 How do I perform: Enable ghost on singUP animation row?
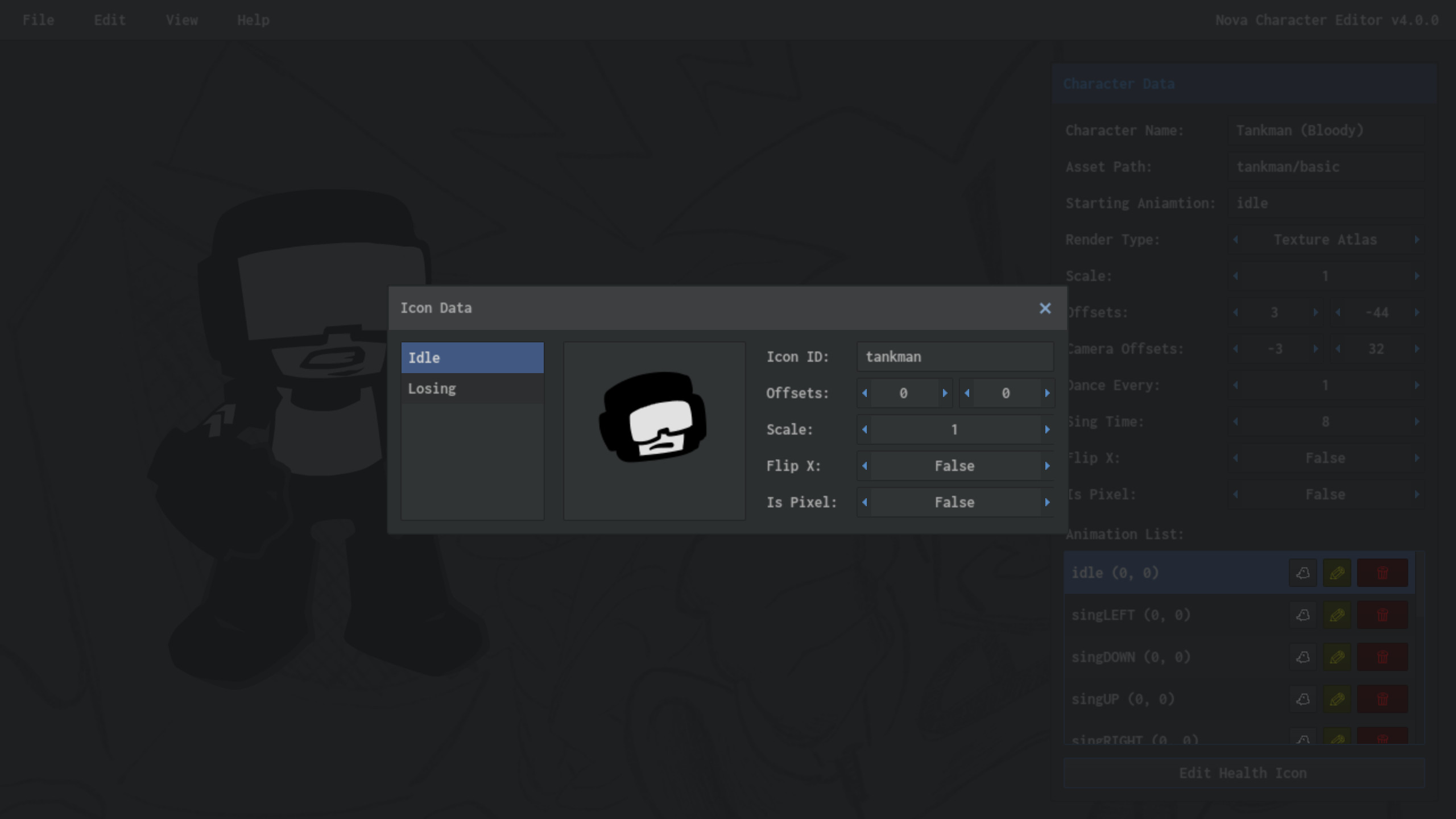[x=1302, y=699]
